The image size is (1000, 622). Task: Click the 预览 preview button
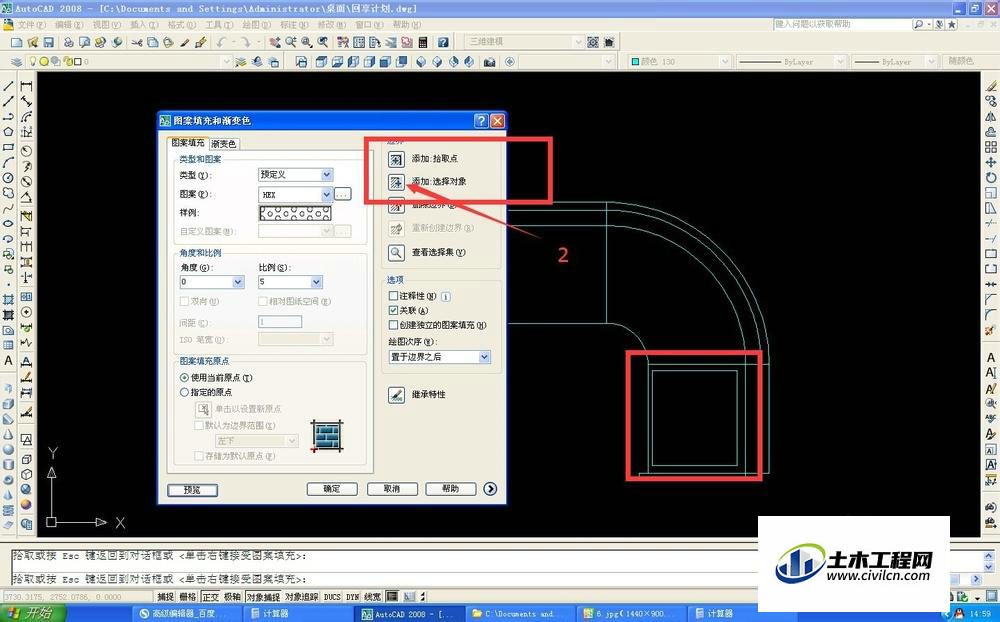pos(193,490)
